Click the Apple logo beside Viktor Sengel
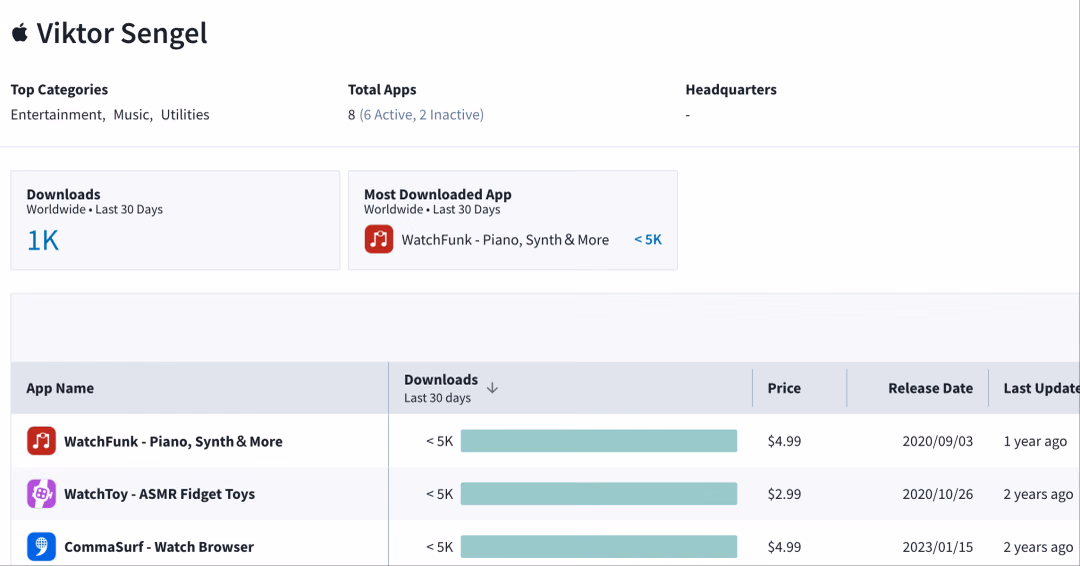This screenshot has height=566, width=1080. tap(20, 32)
